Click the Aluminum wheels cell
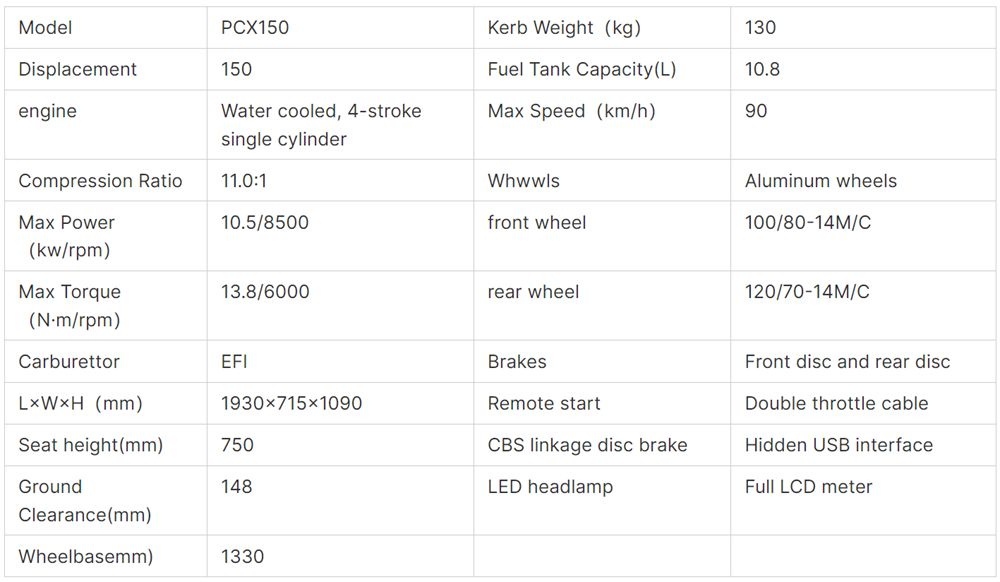 pyautogui.click(x=863, y=180)
